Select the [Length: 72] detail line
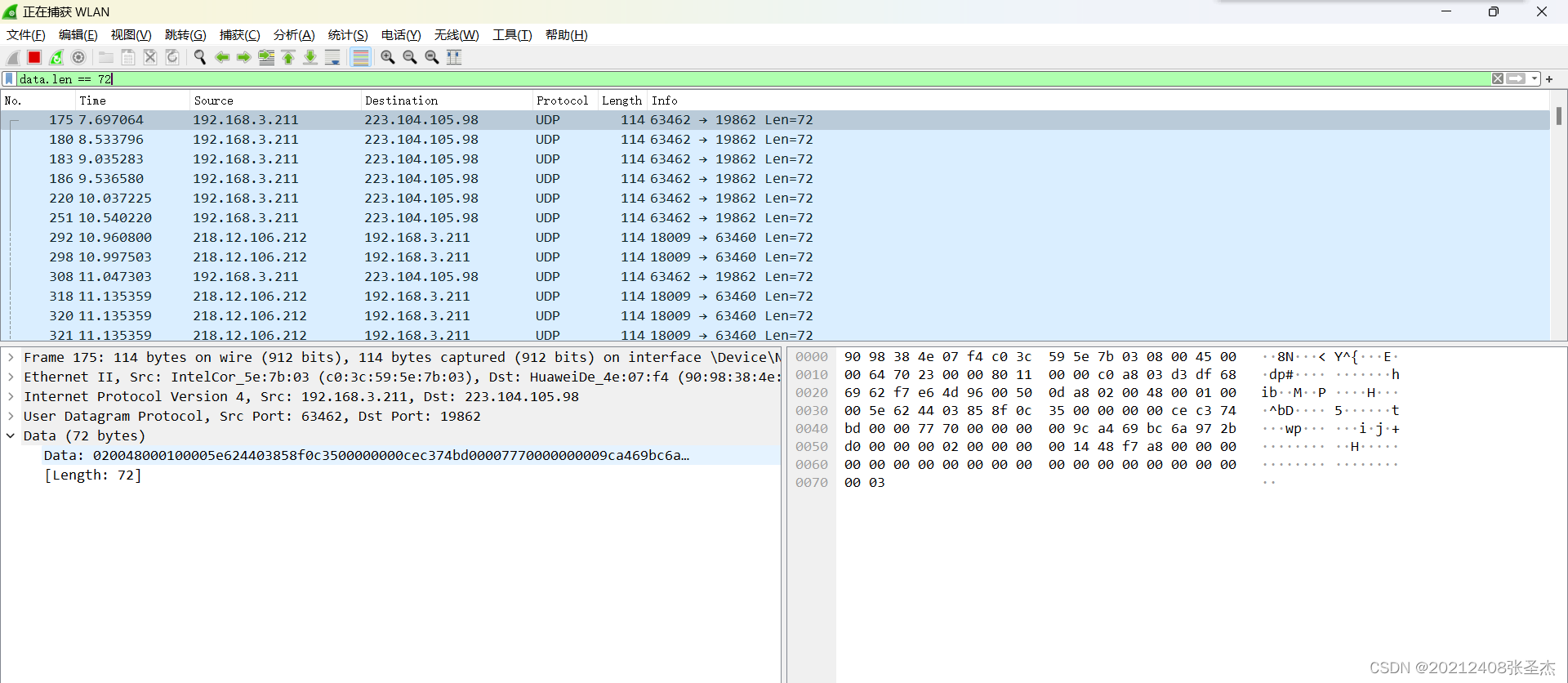Image resolution: width=1568 pixels, height=683 pixels. 93,475
